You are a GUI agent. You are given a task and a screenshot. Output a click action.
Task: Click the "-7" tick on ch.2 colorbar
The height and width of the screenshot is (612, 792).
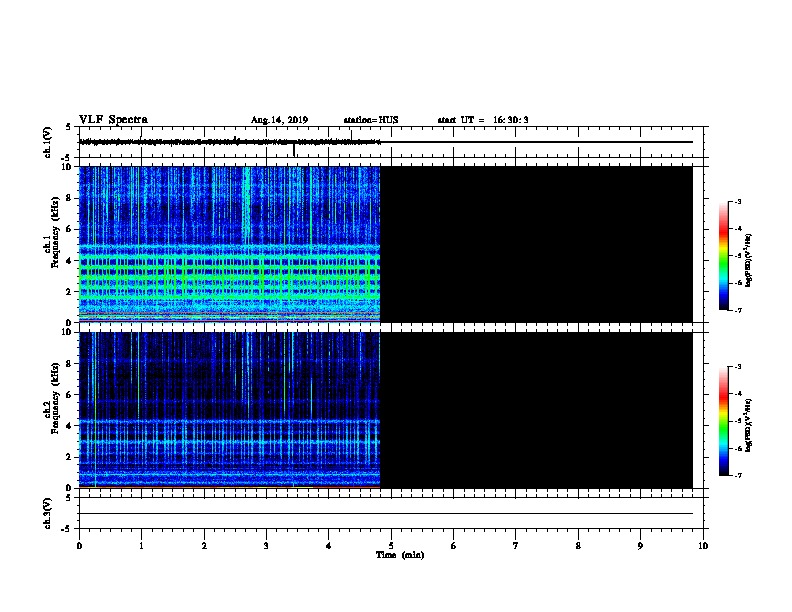pyautogui.click(x=738, y=476)
